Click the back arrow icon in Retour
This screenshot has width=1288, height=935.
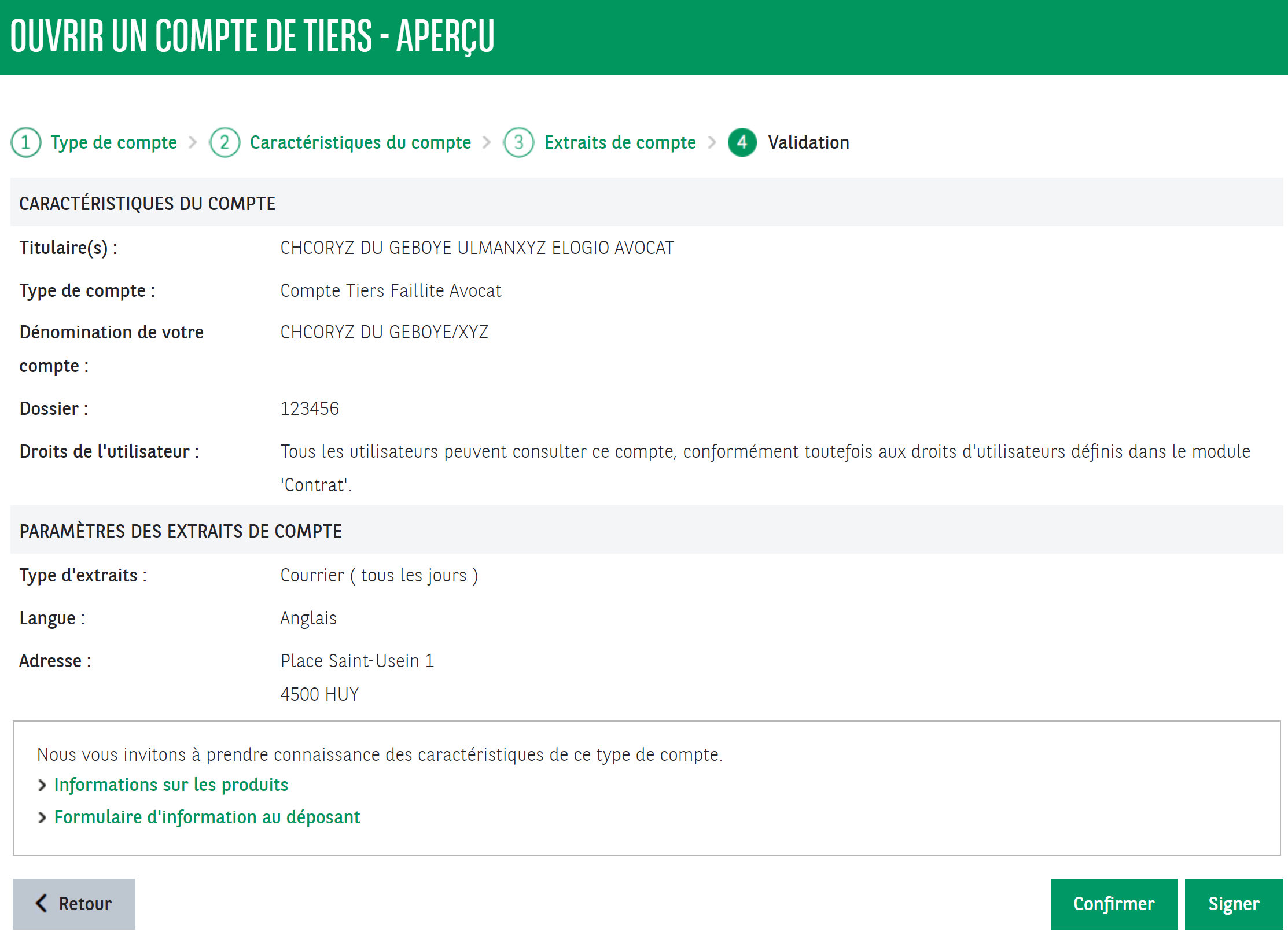click(x=42, y=903)
